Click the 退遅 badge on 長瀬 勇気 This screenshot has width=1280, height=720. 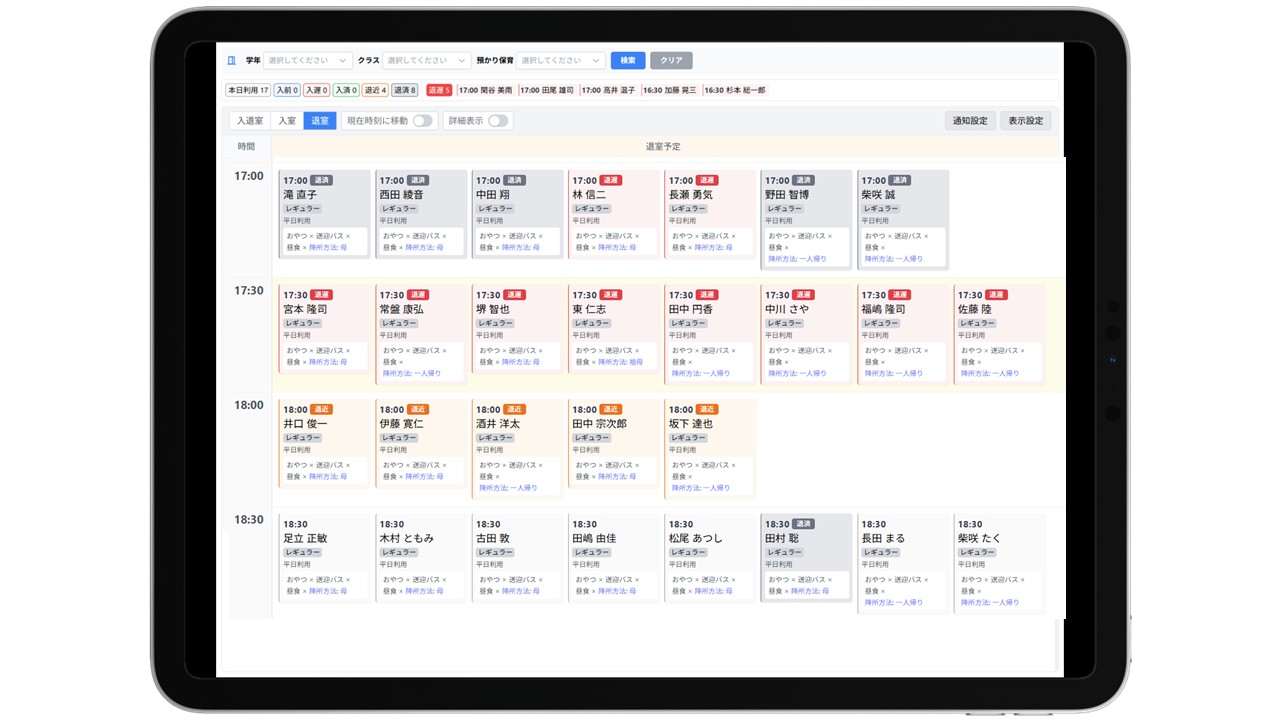click(x=707, y=180)
